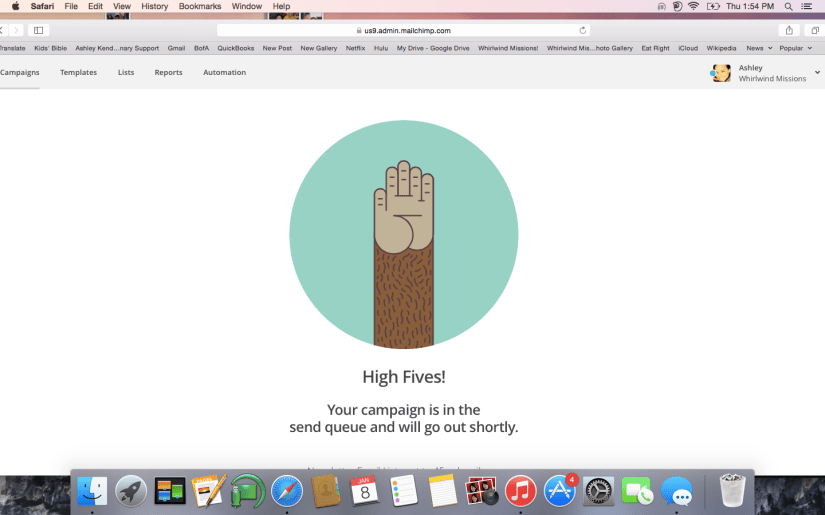The image size is (825, 515).
Task: Open Hulu bookmark
Action: pos(381,48)
